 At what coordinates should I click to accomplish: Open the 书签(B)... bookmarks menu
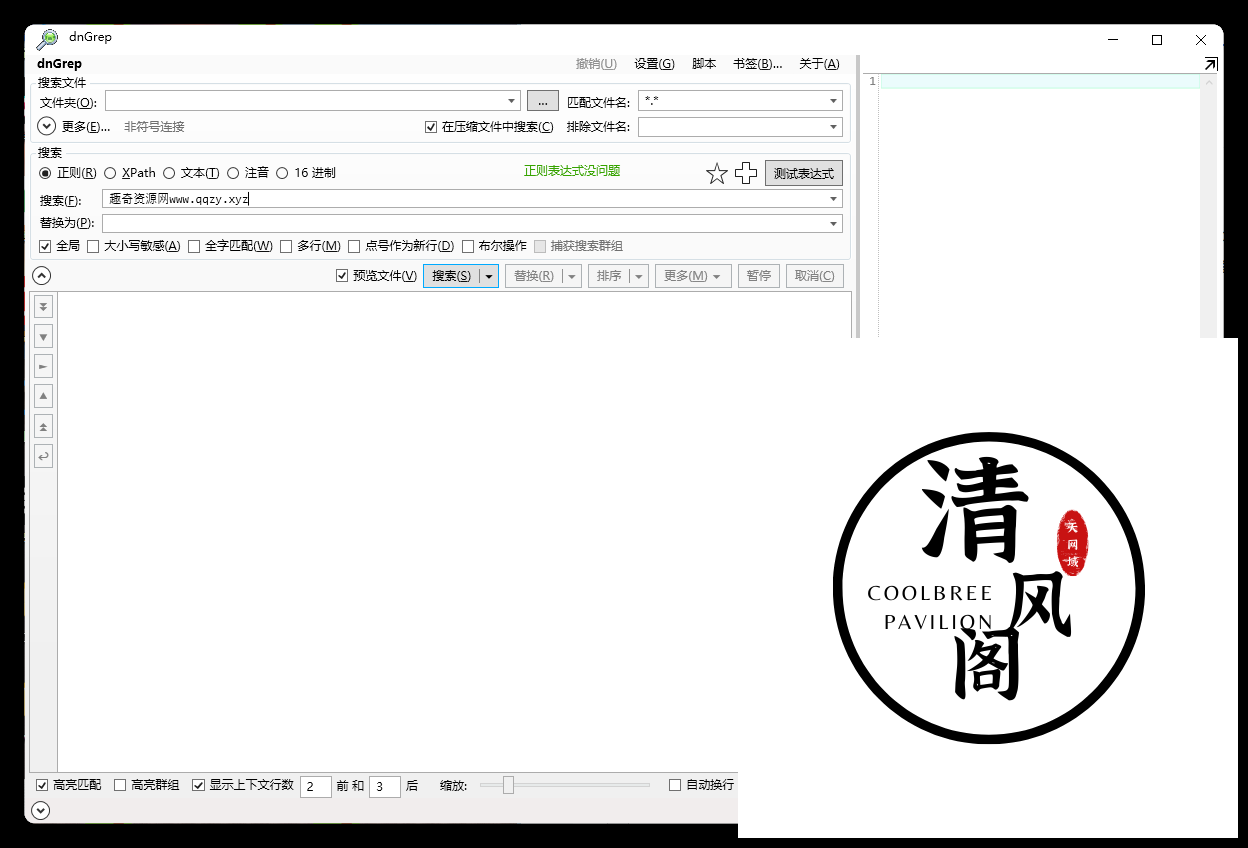coord(758,64)
